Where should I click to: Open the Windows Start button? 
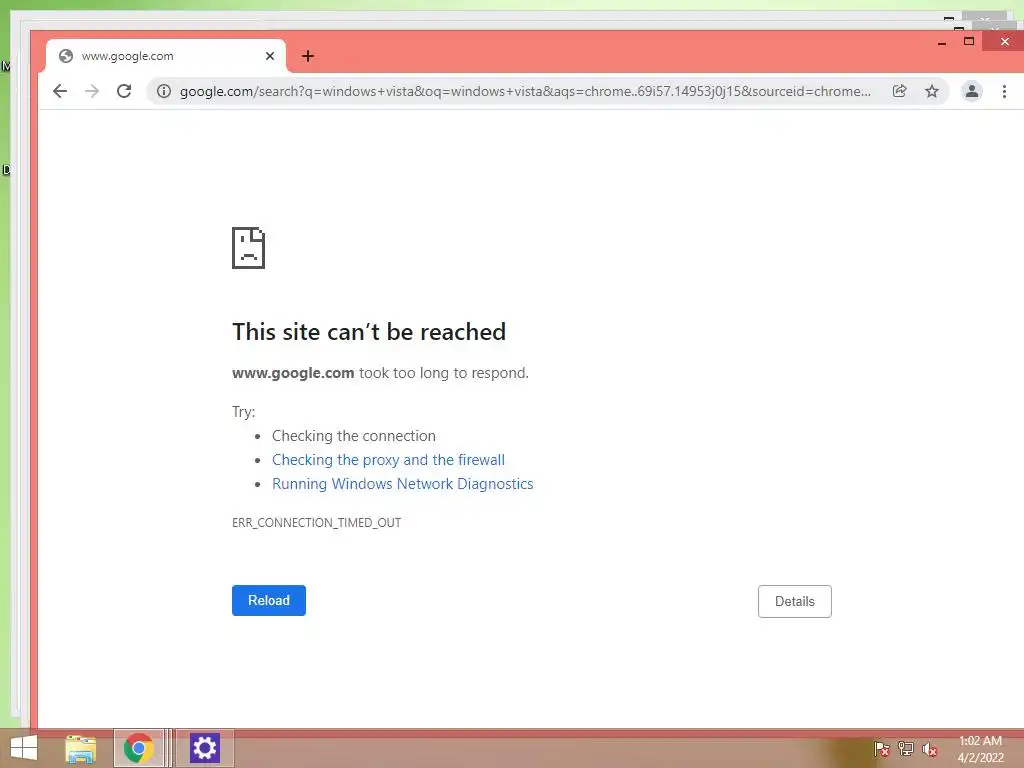(24, 748)
